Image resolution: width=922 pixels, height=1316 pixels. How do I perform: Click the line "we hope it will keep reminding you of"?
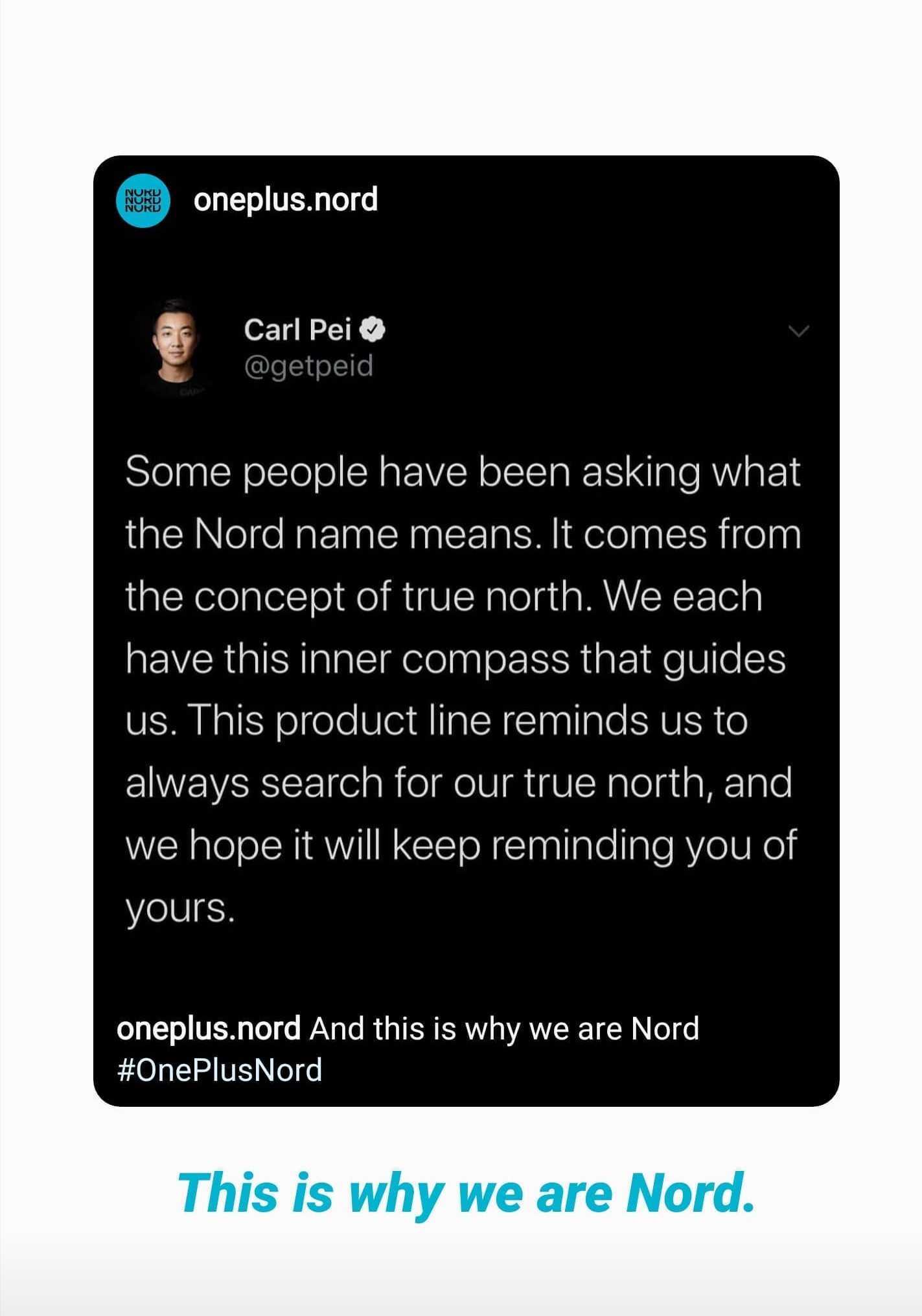point(460,845)
